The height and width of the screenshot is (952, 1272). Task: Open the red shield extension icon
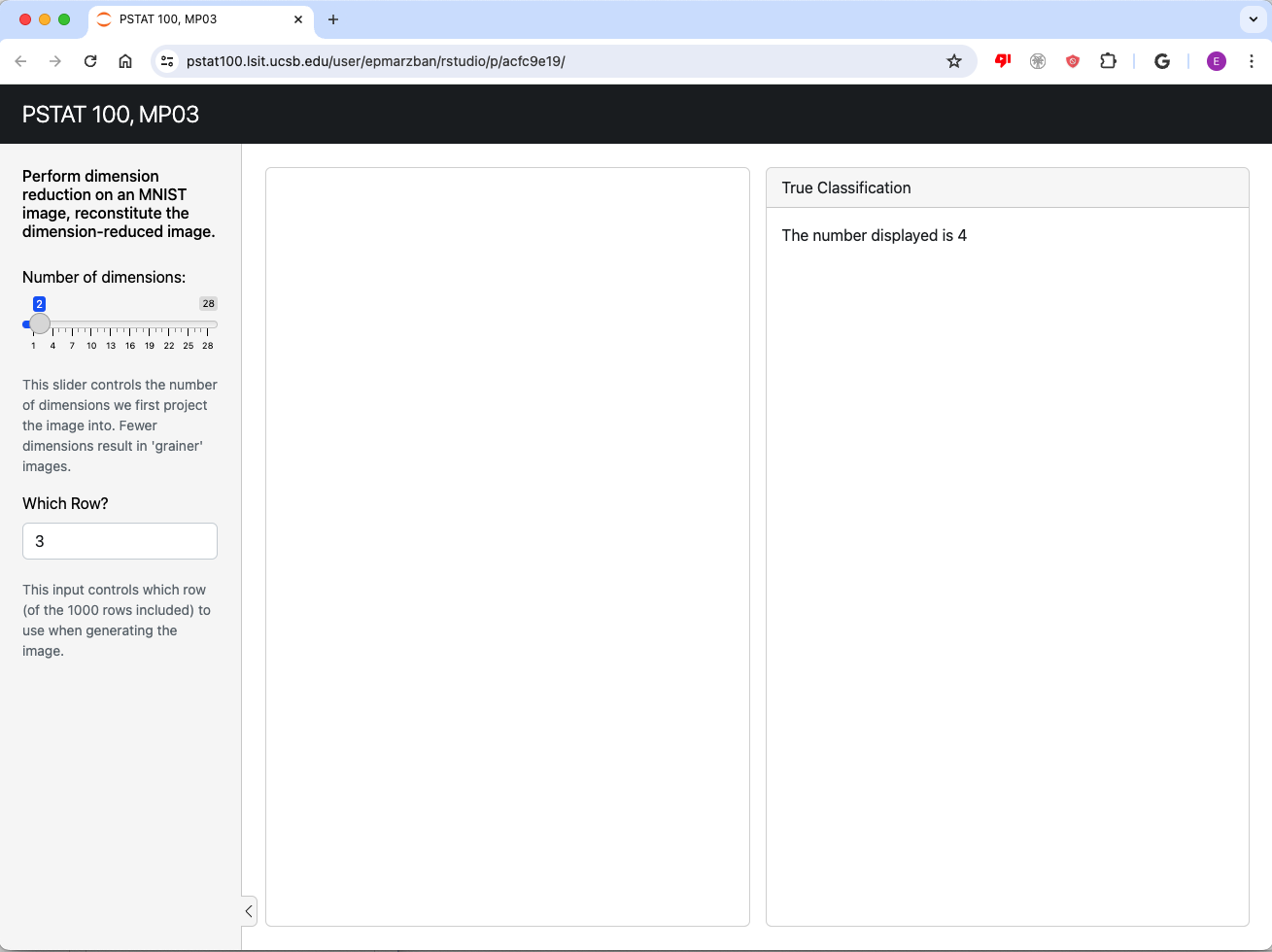click(x=1073, y=61)
